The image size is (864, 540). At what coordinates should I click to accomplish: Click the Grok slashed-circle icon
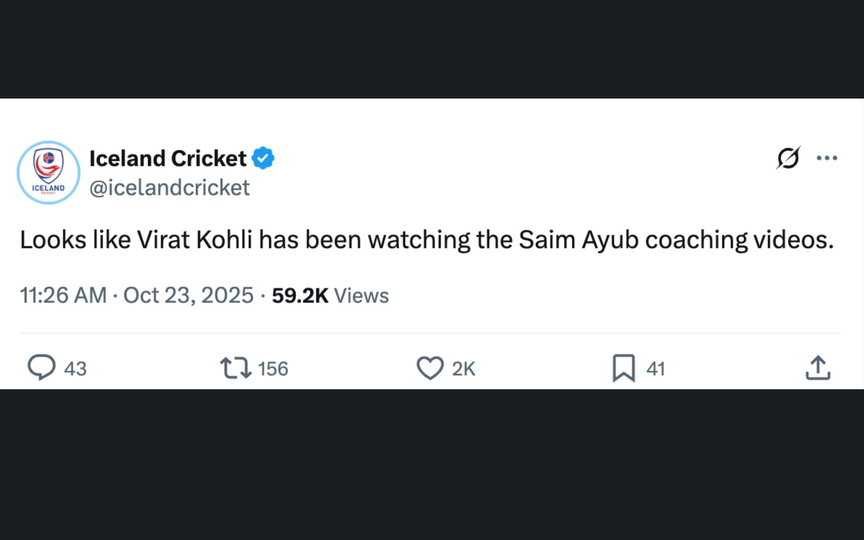pyautogui.click(x=788, y=158)
